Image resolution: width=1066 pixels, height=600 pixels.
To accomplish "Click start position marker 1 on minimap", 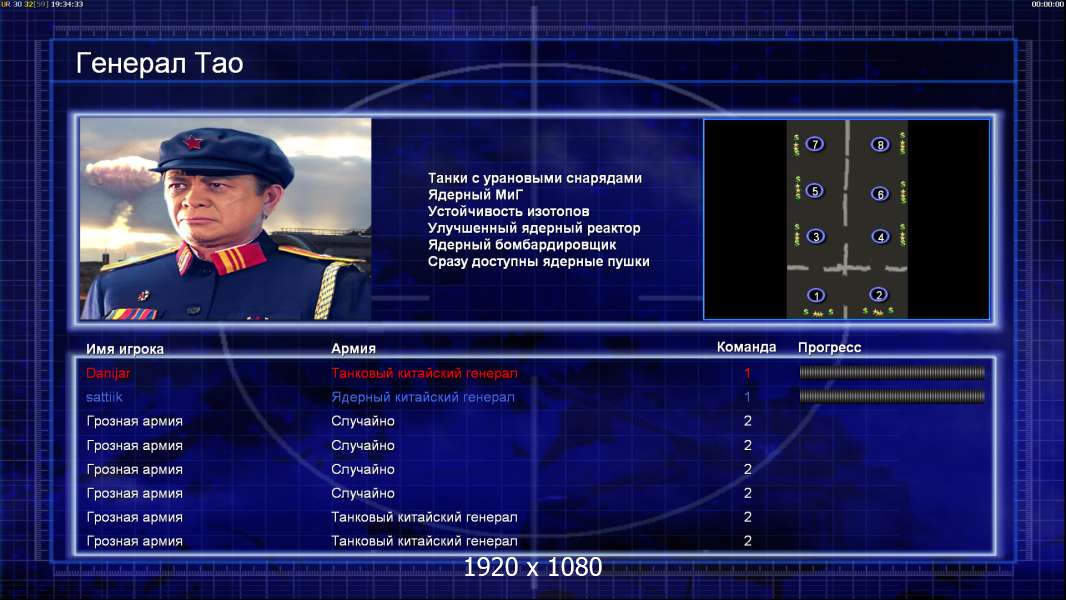I will click(x=816, y=296).
